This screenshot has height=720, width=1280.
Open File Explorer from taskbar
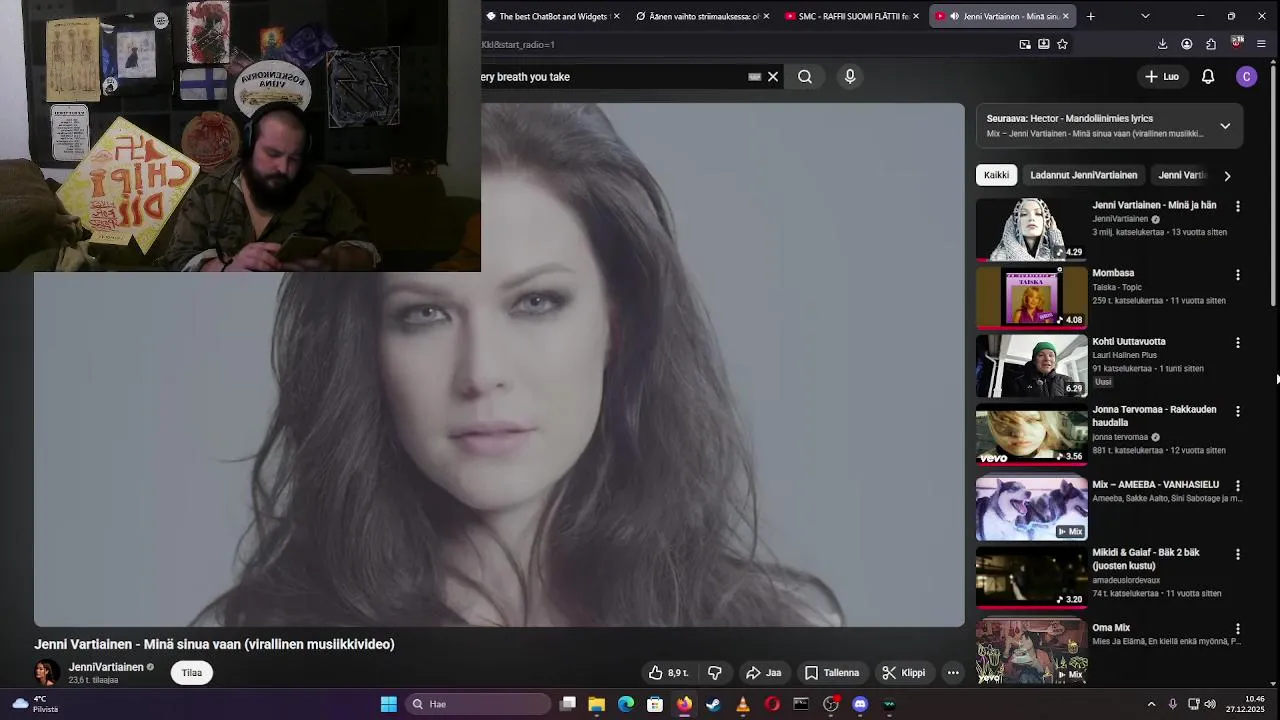coord(597,704)
